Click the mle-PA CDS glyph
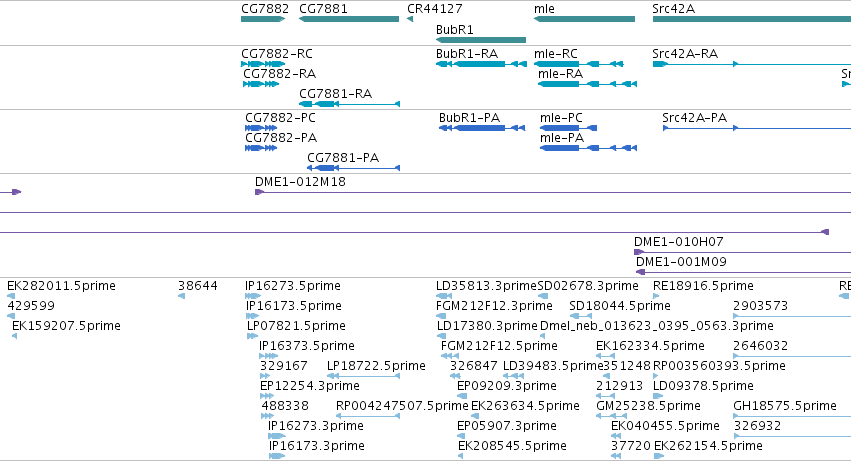 [x=588, y=148]
